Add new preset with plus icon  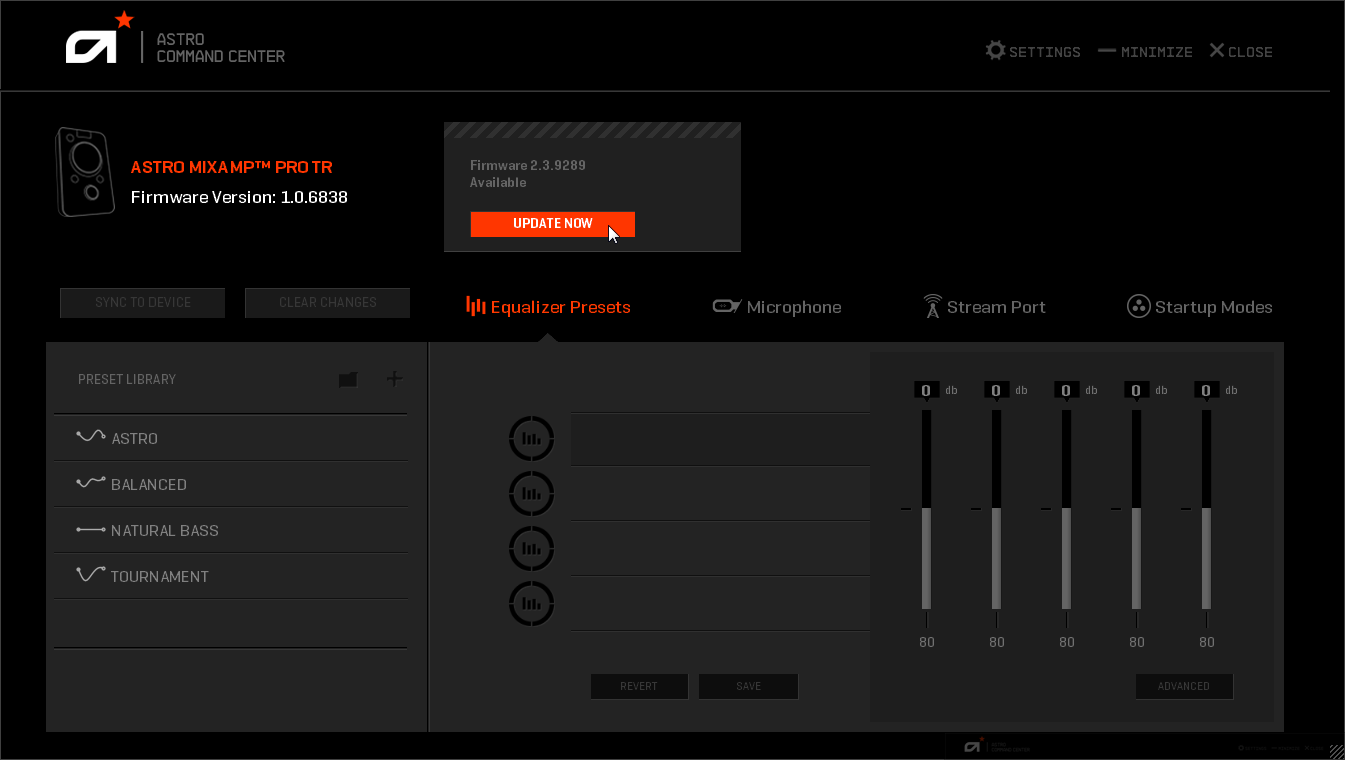[x=394, y=378]
